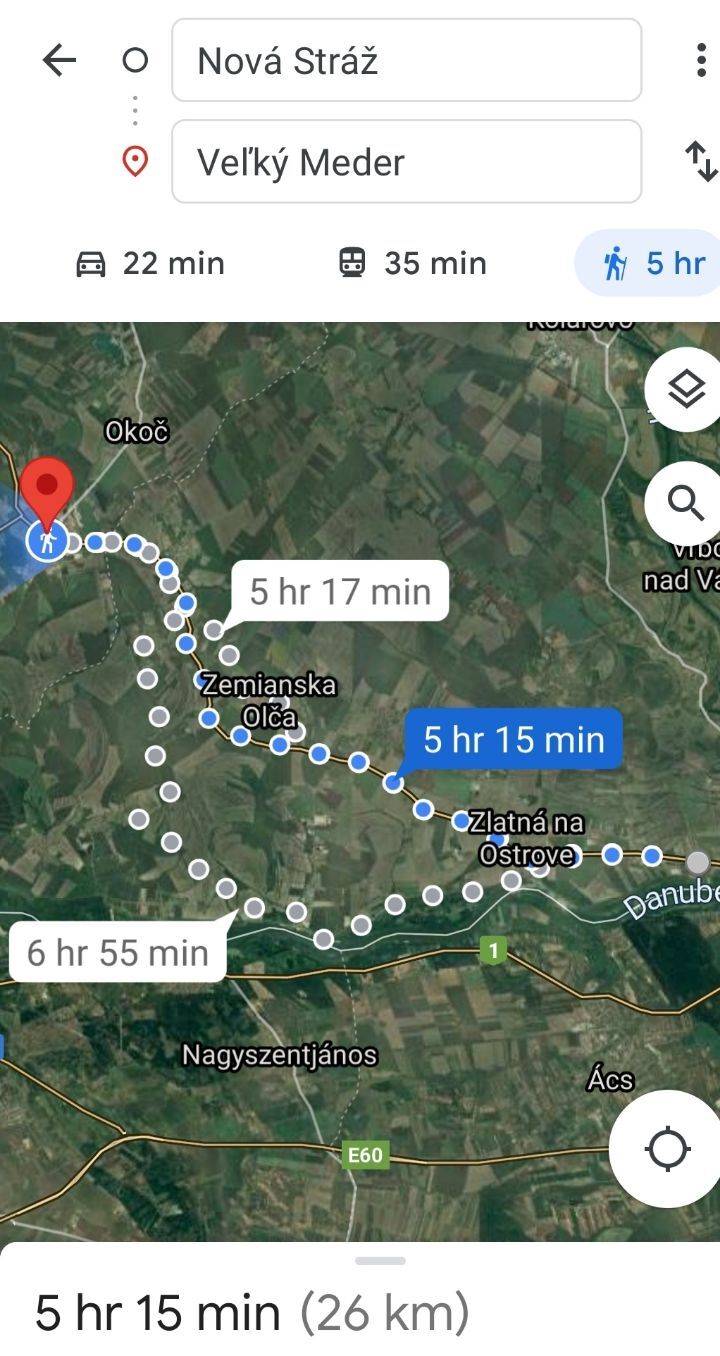Swap start and destination with the arrows icon
Screen dimensions: 720x1356
point(700,161)
